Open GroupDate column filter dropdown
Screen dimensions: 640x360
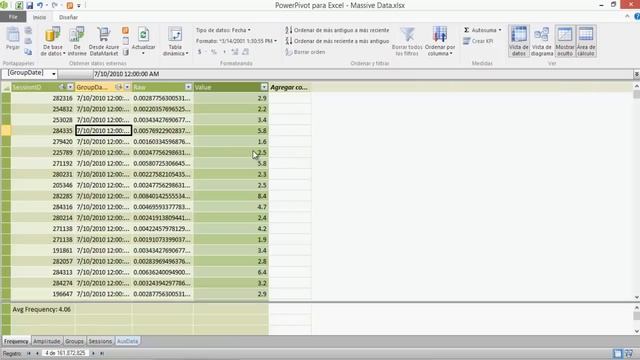[x=127, y=87]
